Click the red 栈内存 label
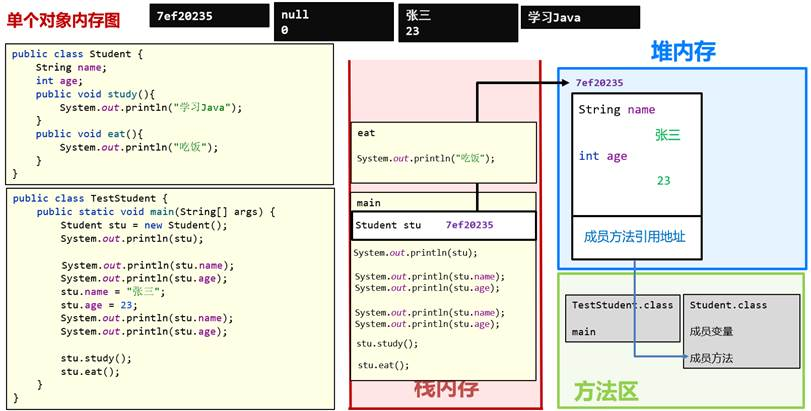 pos(446,389)
